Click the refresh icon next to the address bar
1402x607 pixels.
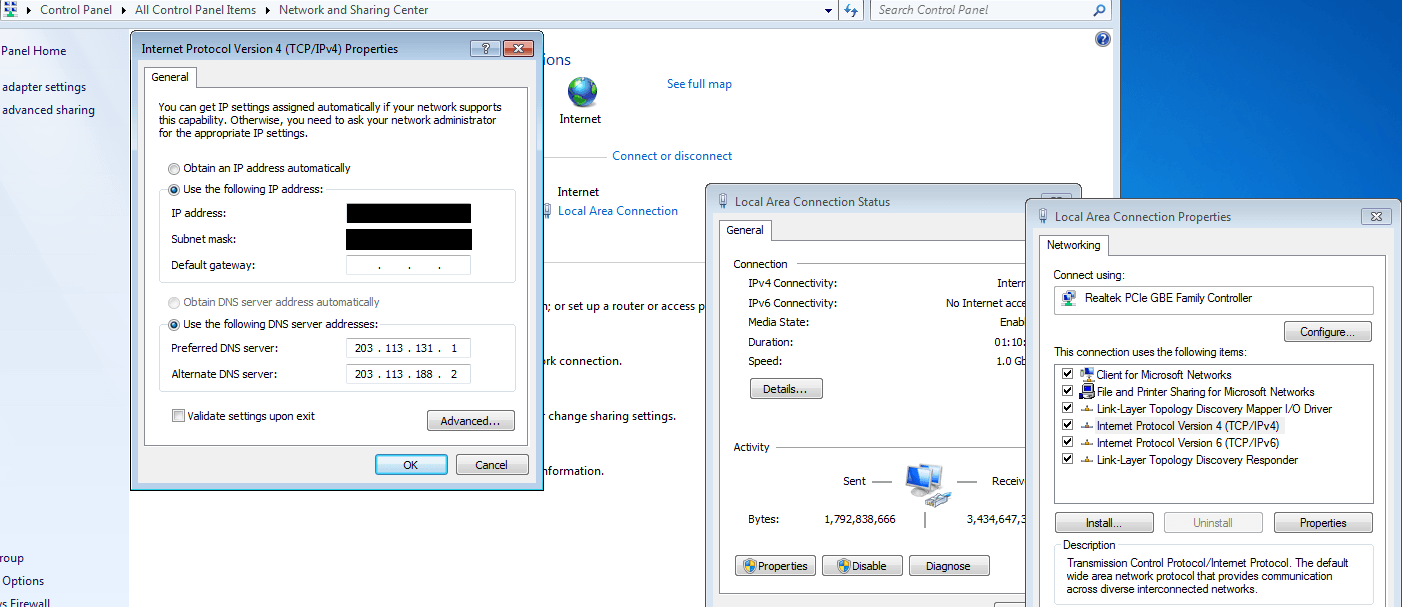click(x=851, y=10)
